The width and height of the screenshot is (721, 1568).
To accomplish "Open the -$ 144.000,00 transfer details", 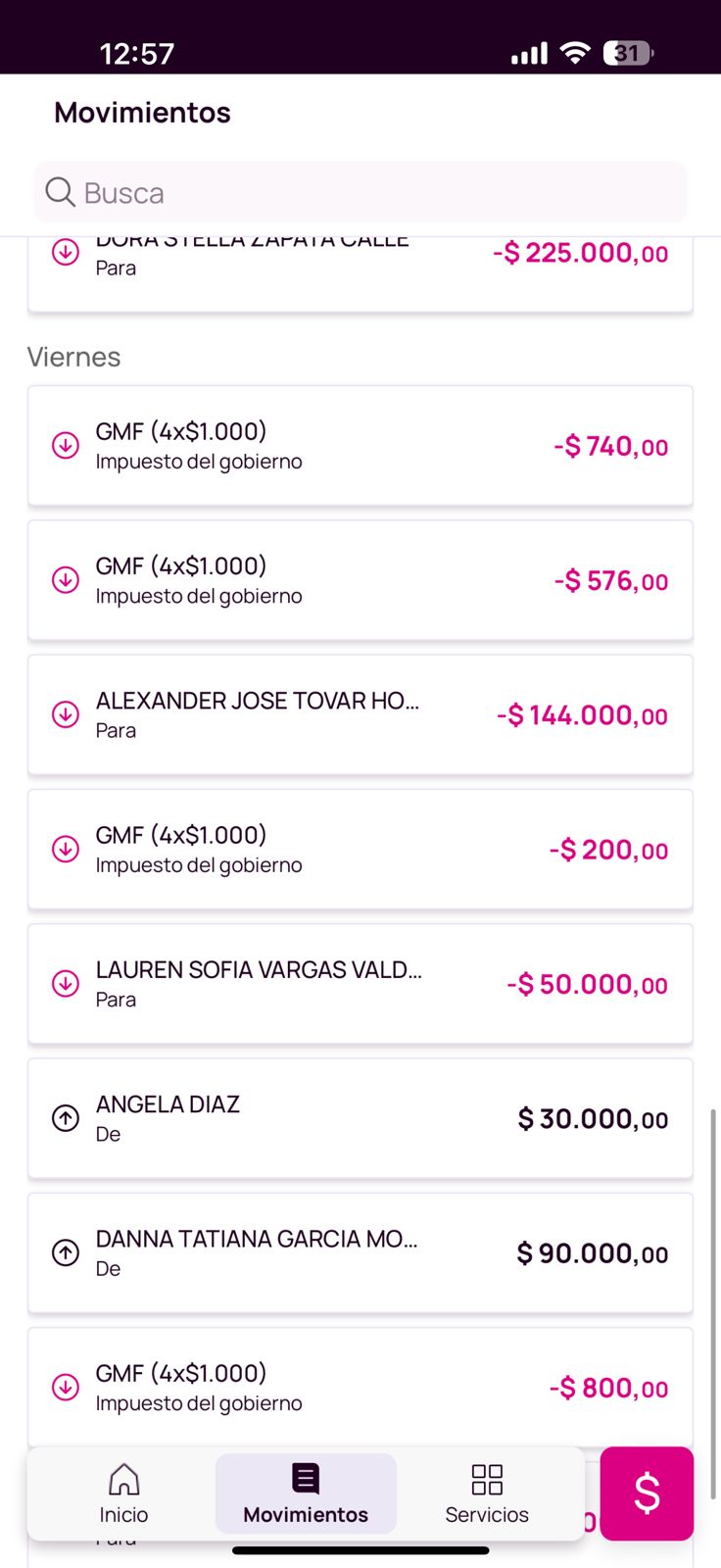I will click(x=360, y=714).
